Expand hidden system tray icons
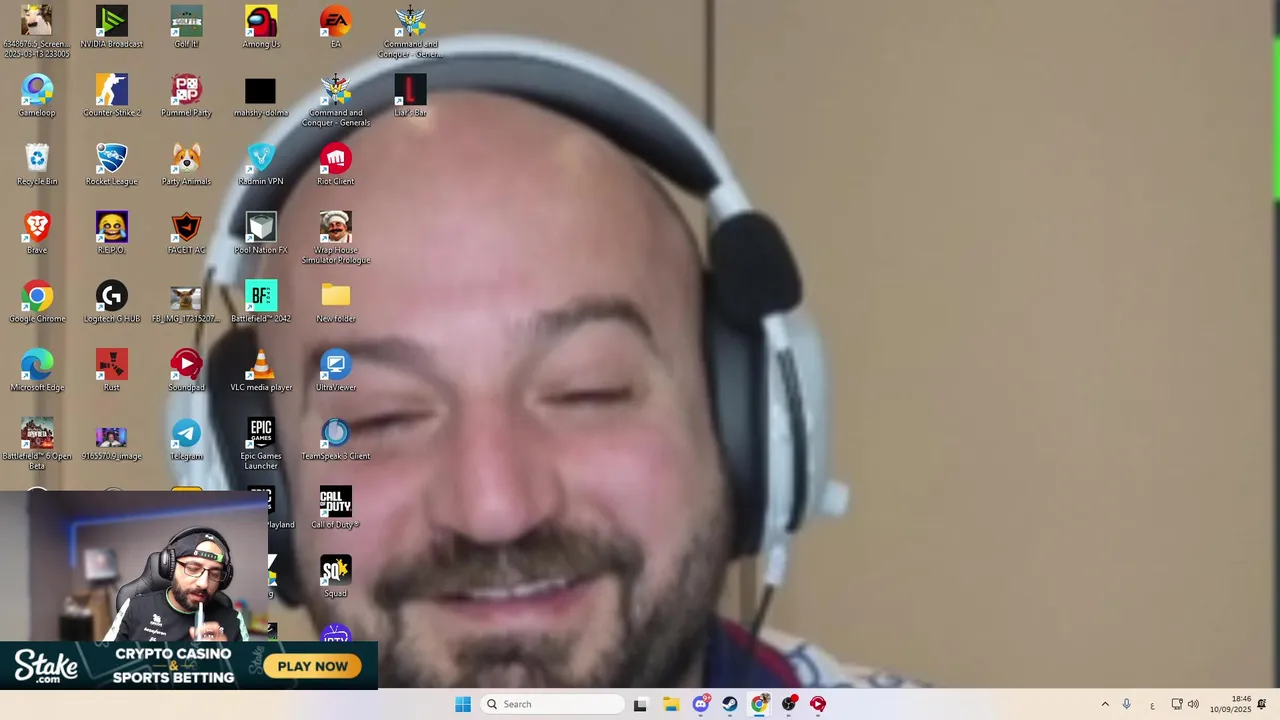The width and height of the screenshot is (1280, 720). point(1105,704)
